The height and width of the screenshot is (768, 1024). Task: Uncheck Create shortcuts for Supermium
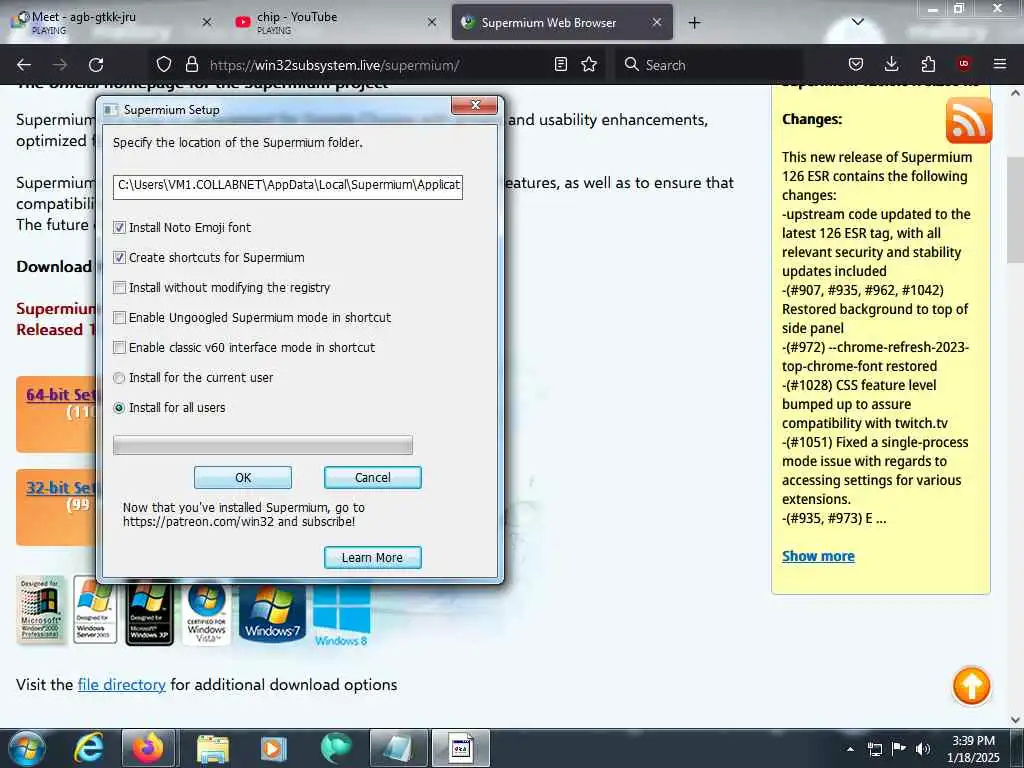(119, 257)
